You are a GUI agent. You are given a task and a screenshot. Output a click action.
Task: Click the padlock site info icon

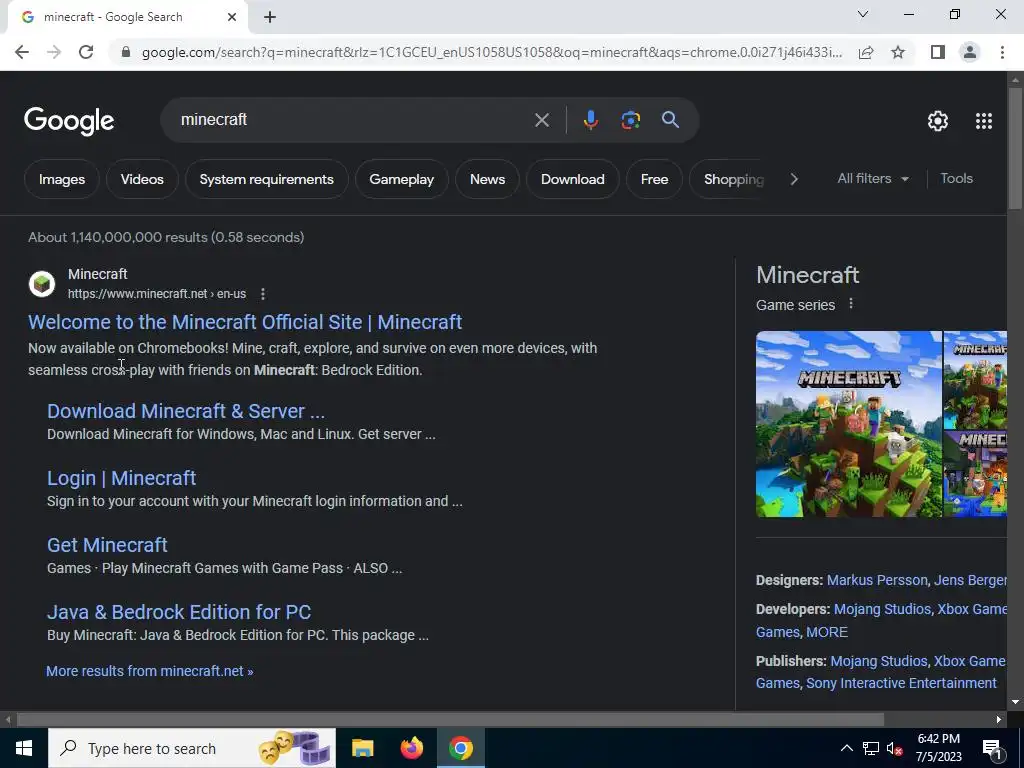pyautogui.click(x=126, y=52)
